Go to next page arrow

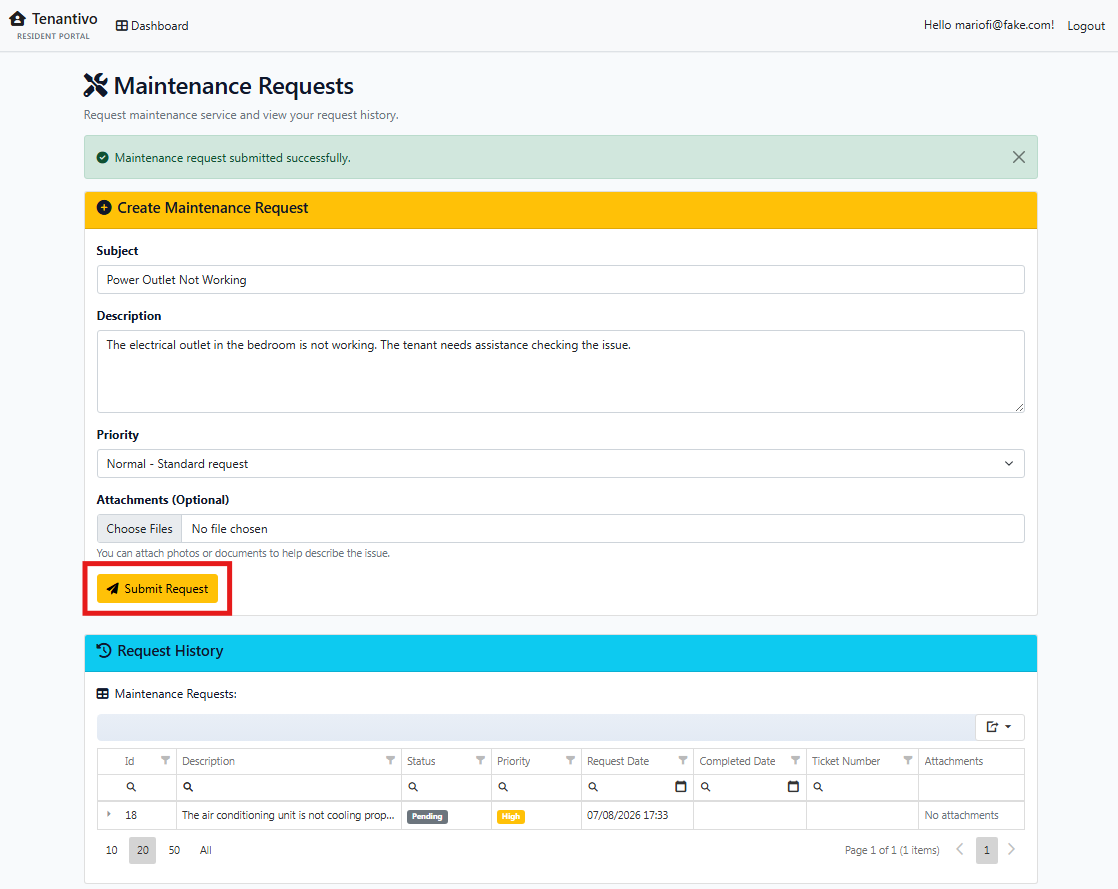1011,849
